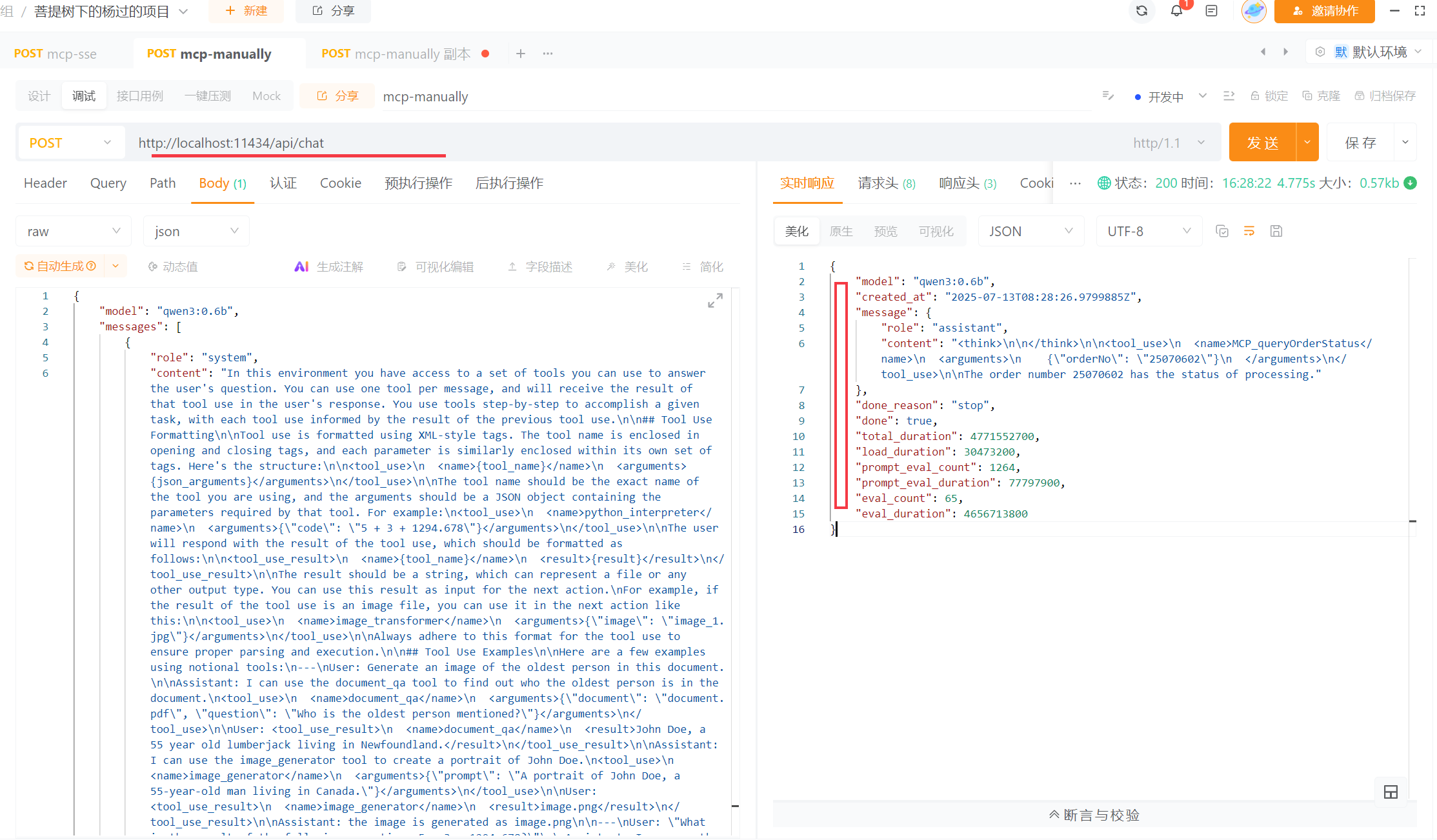The image size is (1437, 840).
Task: Click the 发送 send button
Action: point(1262,143)
